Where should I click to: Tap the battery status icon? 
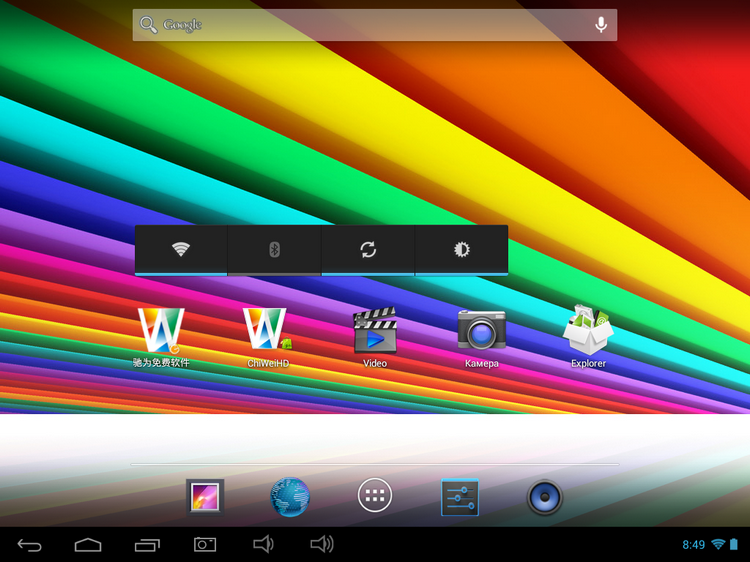click(733, 544)
